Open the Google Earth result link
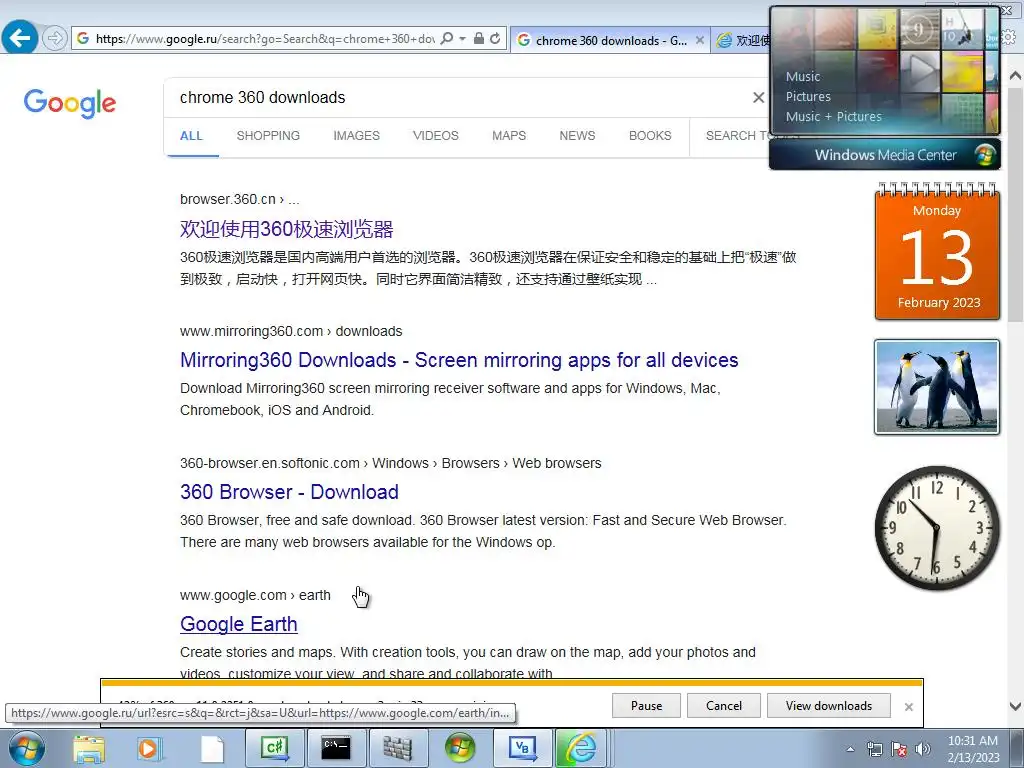The image size is (1024, 768). tap(239, 624)
